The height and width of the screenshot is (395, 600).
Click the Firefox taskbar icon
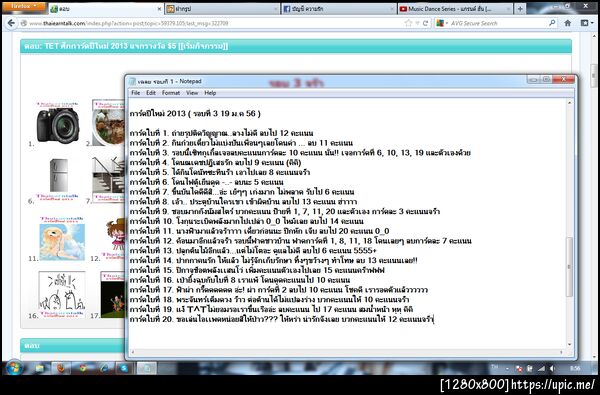click(x=61, y=368)
